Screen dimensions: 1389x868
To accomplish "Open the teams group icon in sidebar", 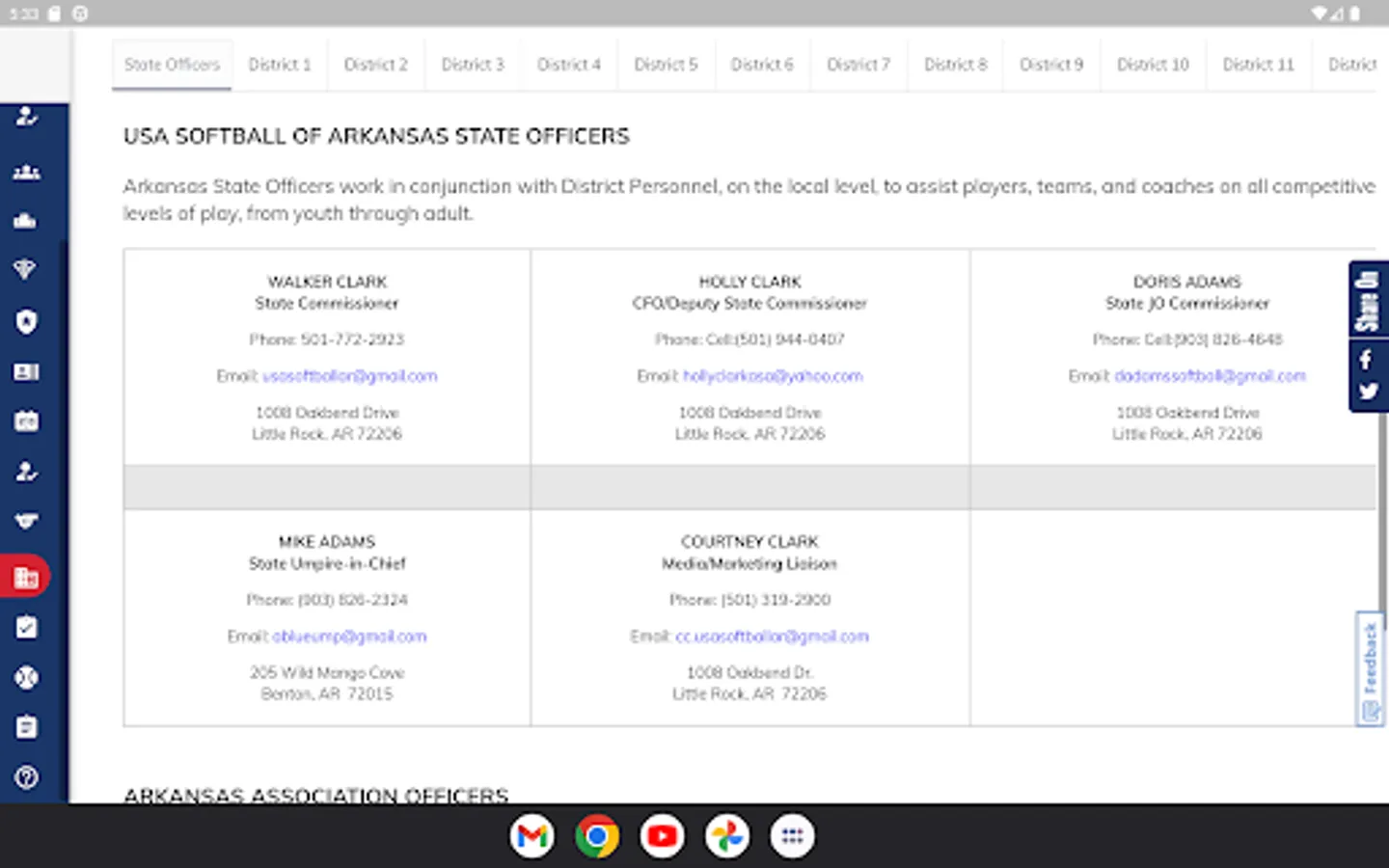I will click(26, 172).
